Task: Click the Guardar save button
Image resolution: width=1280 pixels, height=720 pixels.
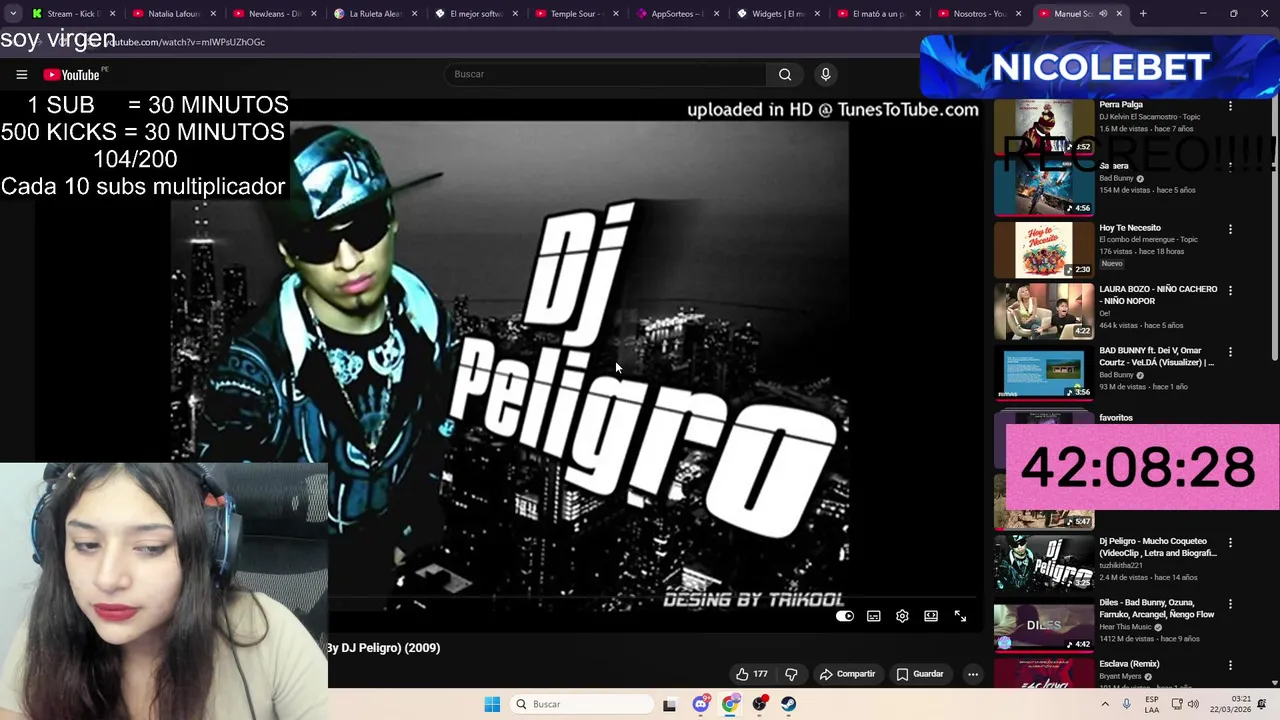Action: [920, 674]
